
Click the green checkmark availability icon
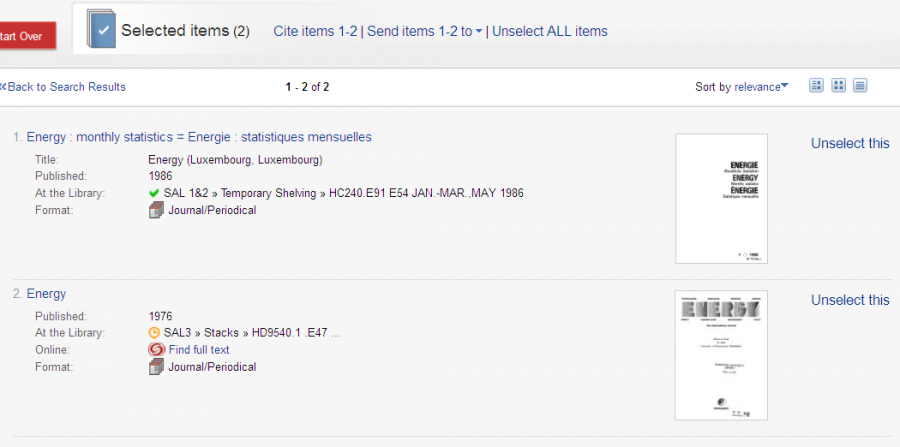154,193
